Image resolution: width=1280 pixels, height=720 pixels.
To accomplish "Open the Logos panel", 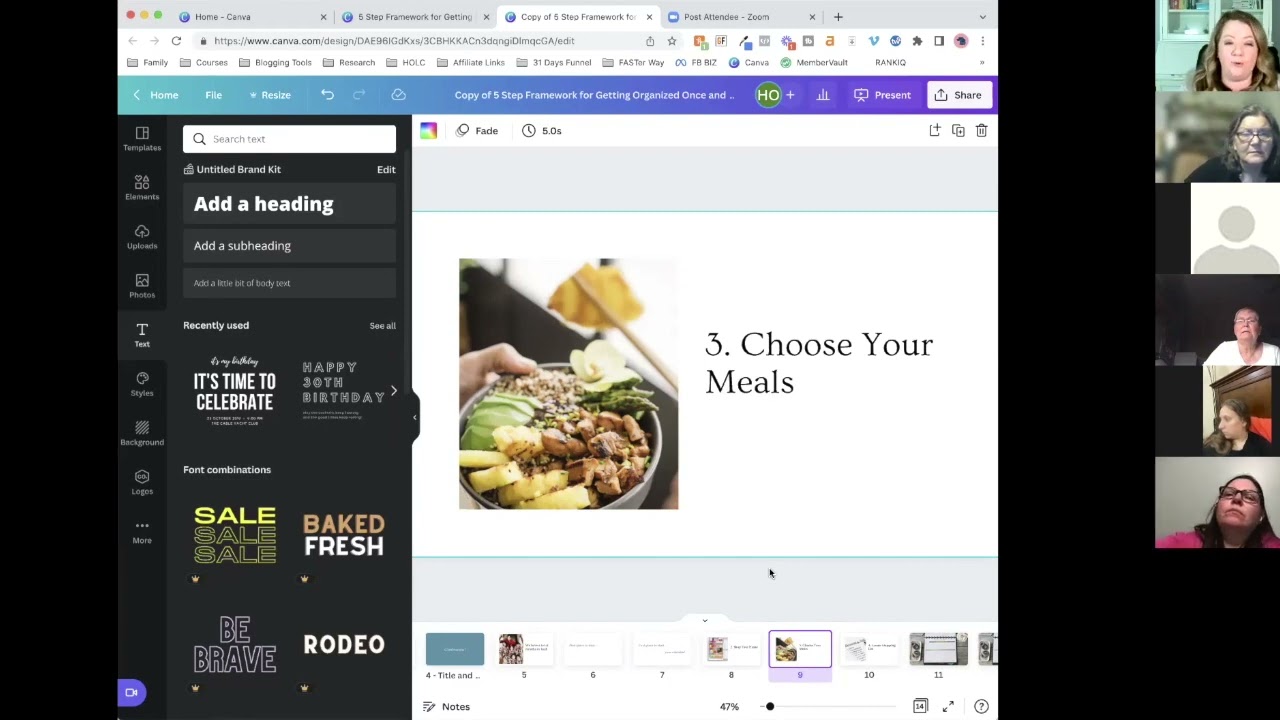I will click(x=142, y=482).
